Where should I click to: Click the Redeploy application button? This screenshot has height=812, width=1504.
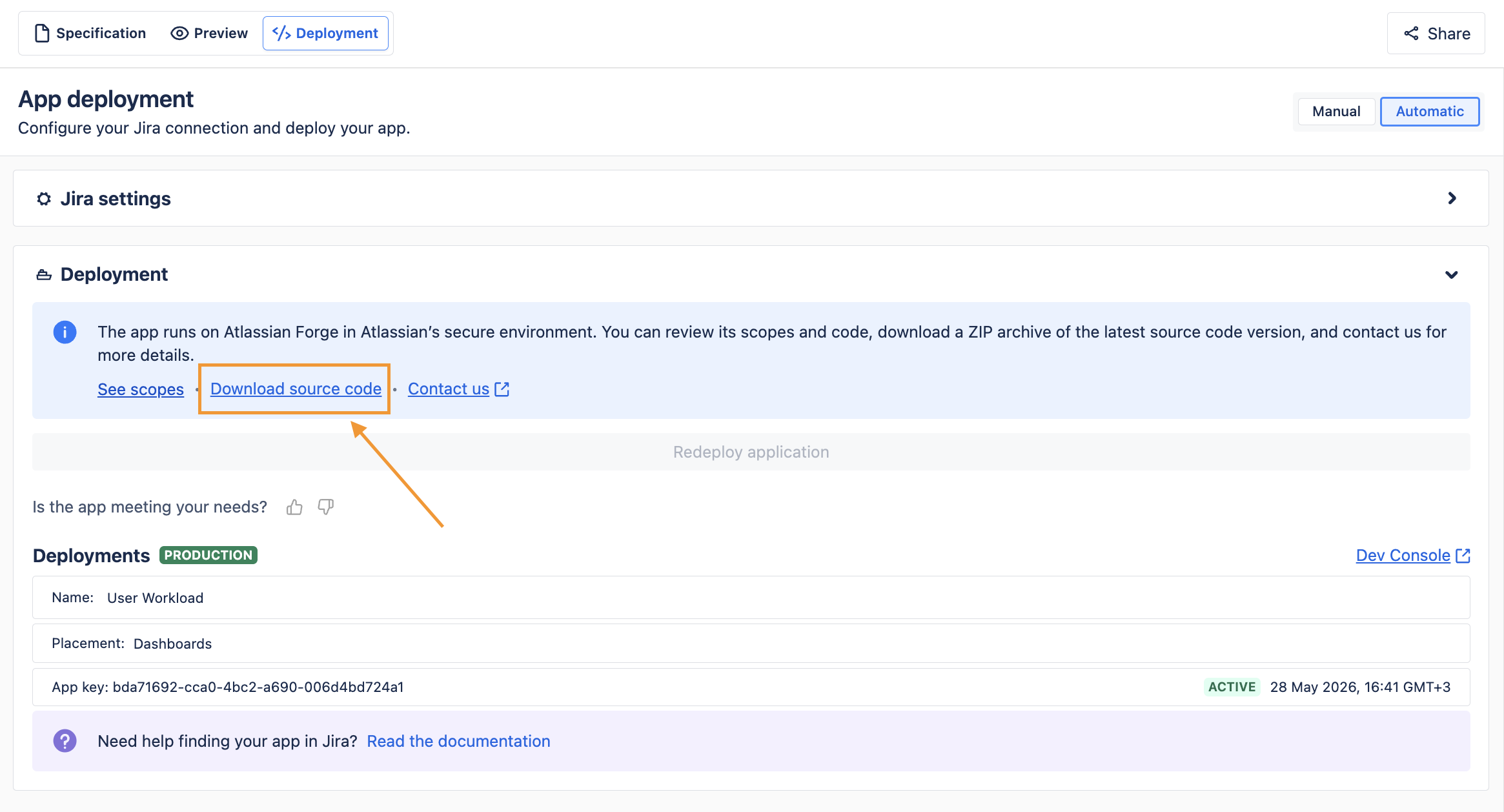click(751, 452)
